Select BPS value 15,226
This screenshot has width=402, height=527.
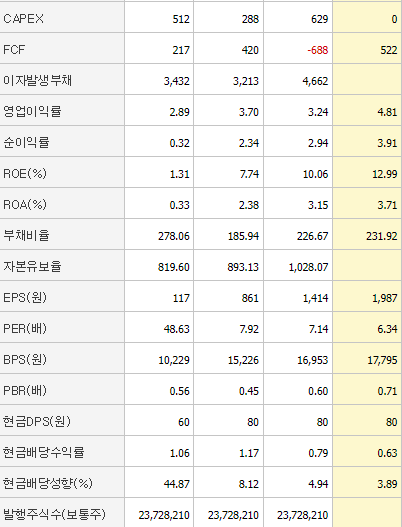click(243, 360)
